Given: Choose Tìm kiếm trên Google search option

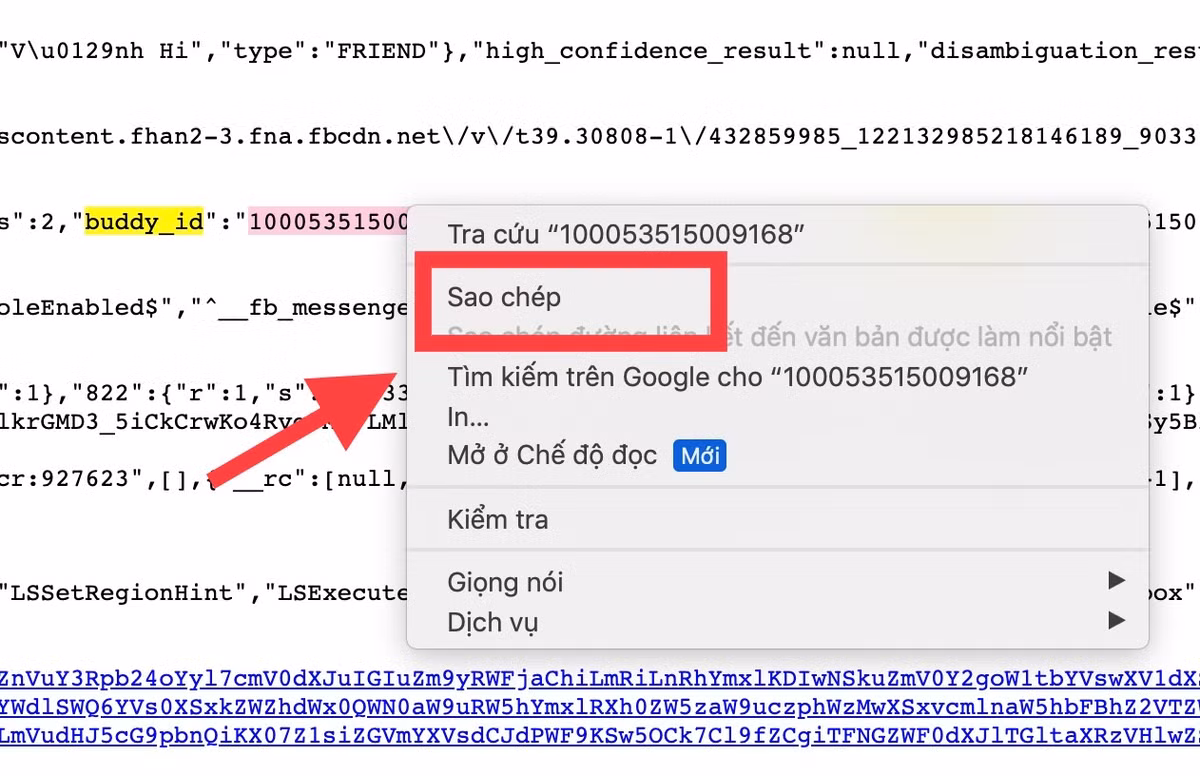Looking at the screenshot, I should (738, 377).
